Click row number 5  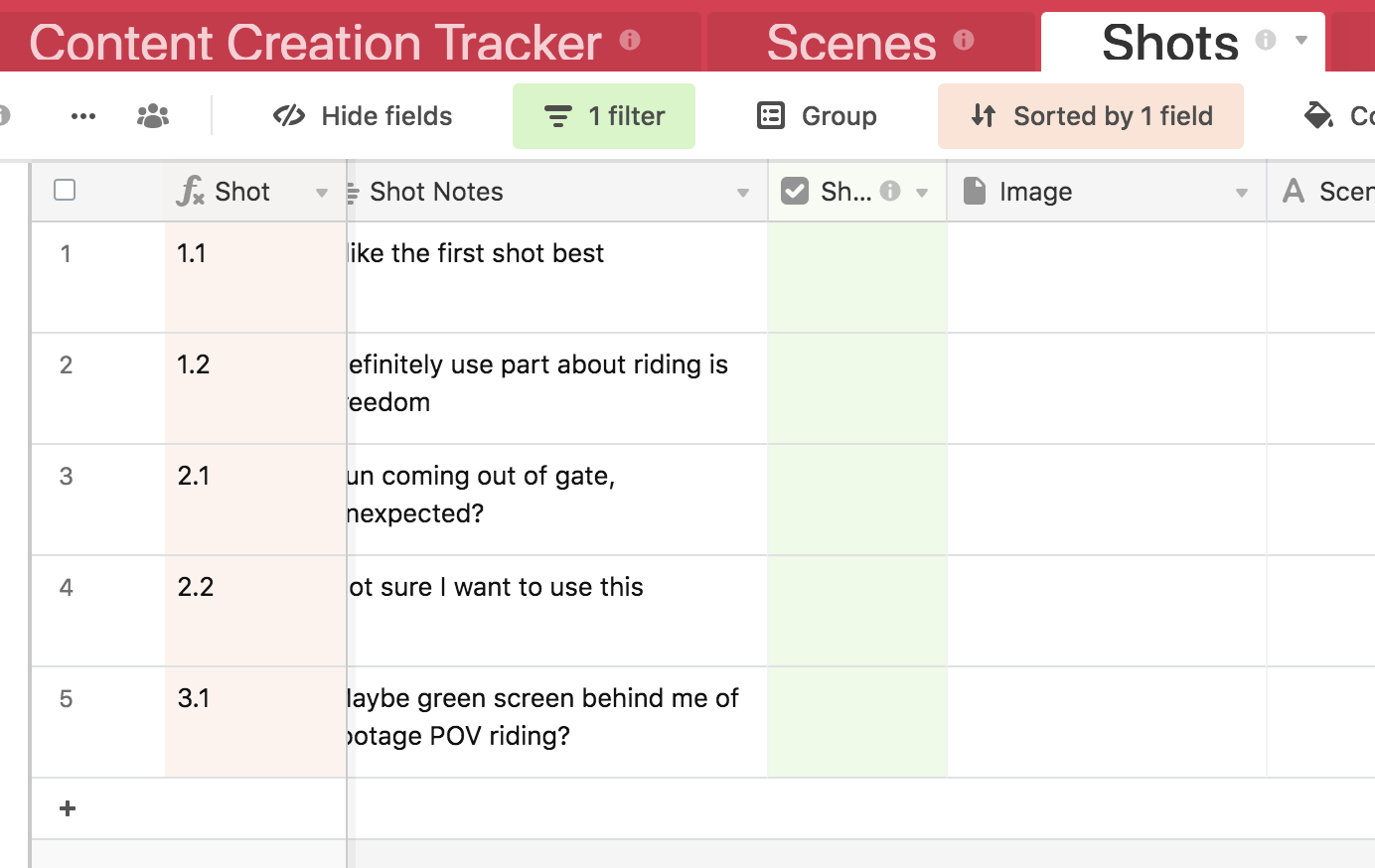click(x=66, y=698)
